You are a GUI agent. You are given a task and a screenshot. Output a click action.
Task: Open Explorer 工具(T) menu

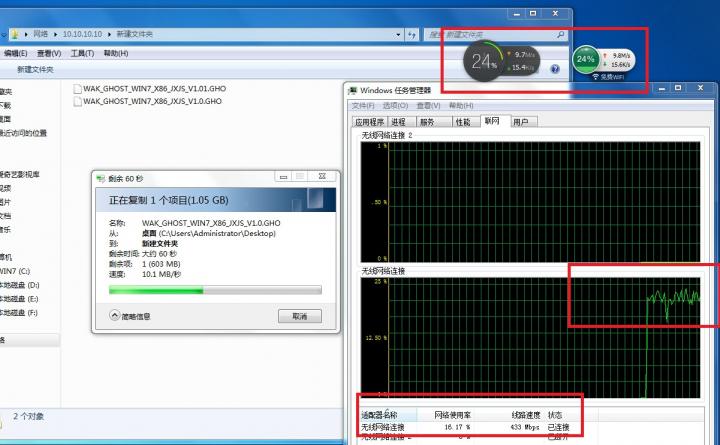pos(82,53)
